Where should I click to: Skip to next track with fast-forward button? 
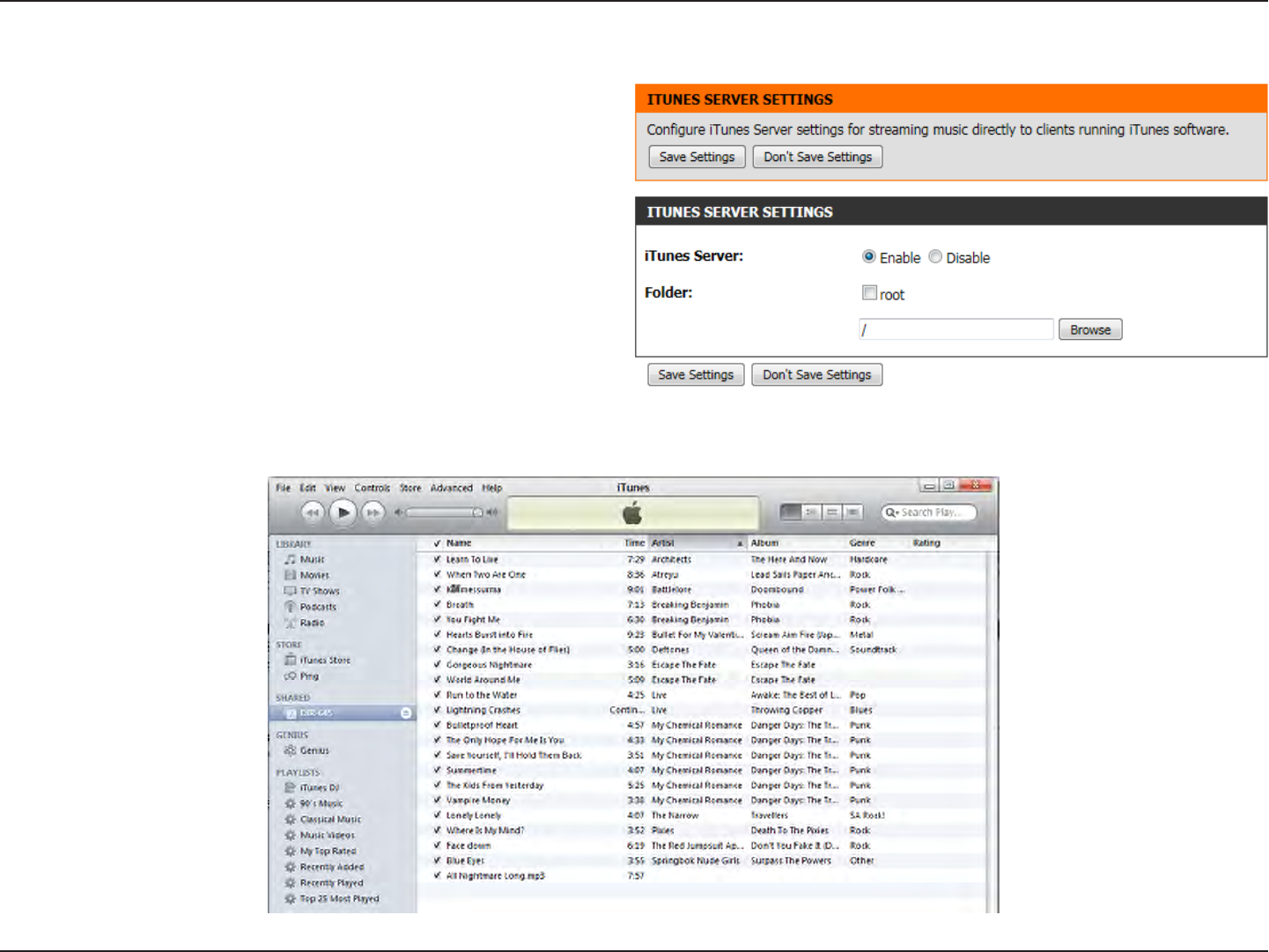pos(373,513)
